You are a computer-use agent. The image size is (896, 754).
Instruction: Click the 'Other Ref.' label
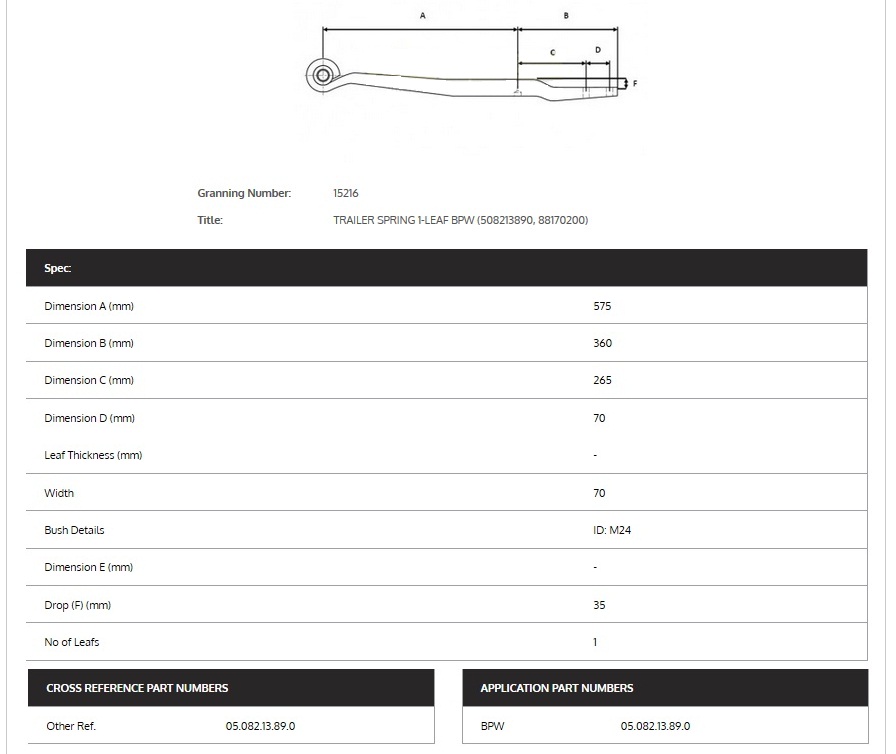click(71, 726)
